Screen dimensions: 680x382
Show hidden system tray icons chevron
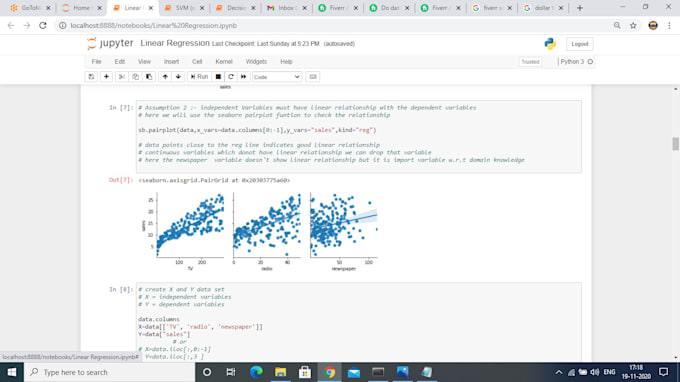pos(559,372)
